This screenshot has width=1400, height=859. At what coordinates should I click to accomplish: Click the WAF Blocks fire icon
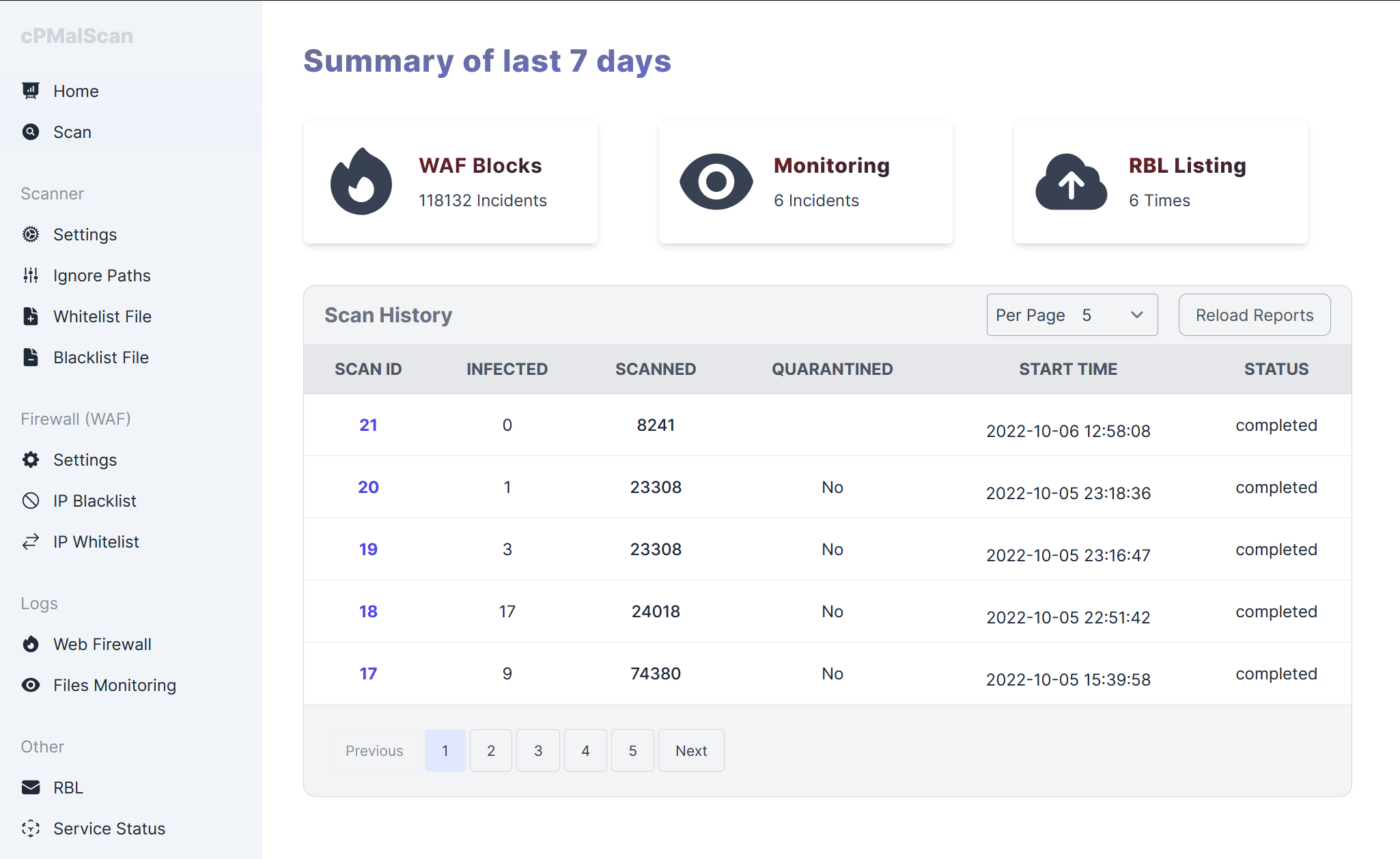(361, 182)
